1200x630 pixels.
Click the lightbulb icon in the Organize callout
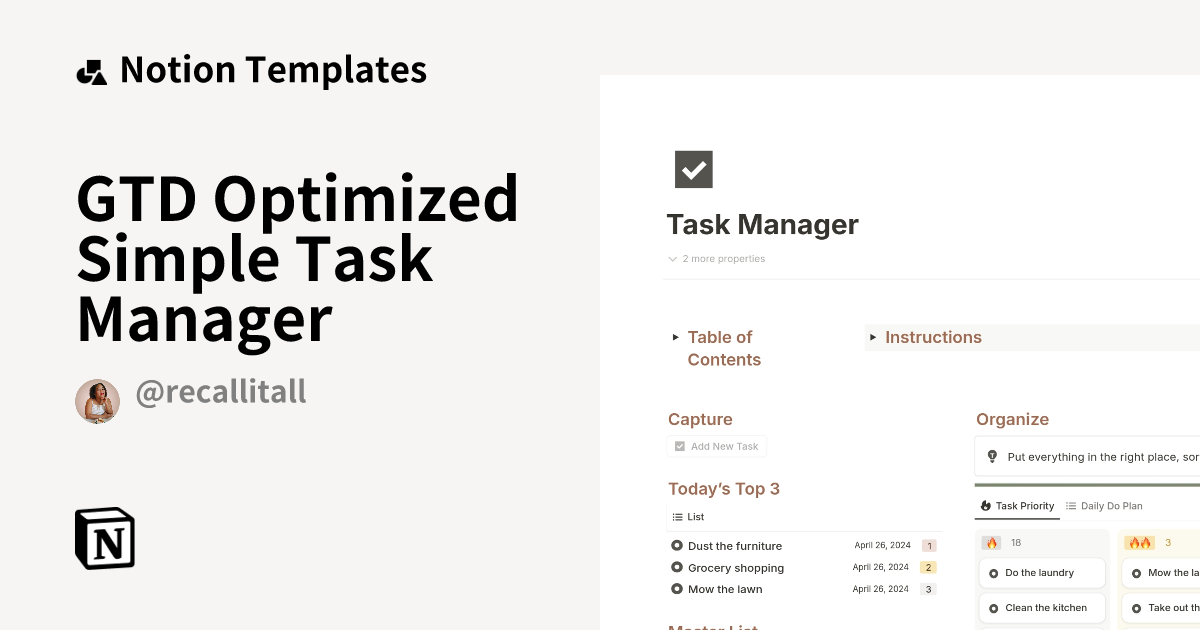coord(992,456)
